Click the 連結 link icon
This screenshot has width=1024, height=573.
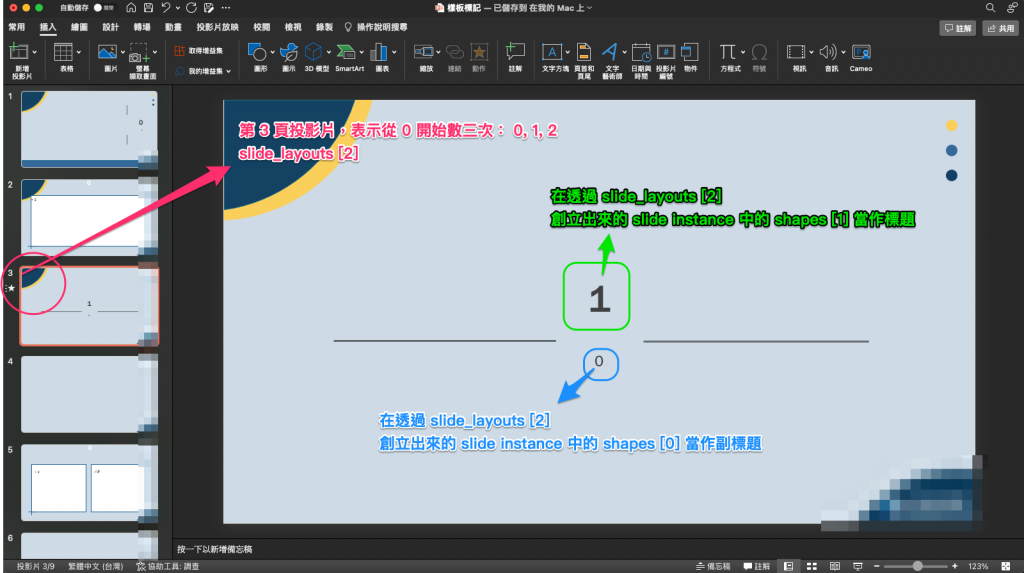click(x=455, y=52)
